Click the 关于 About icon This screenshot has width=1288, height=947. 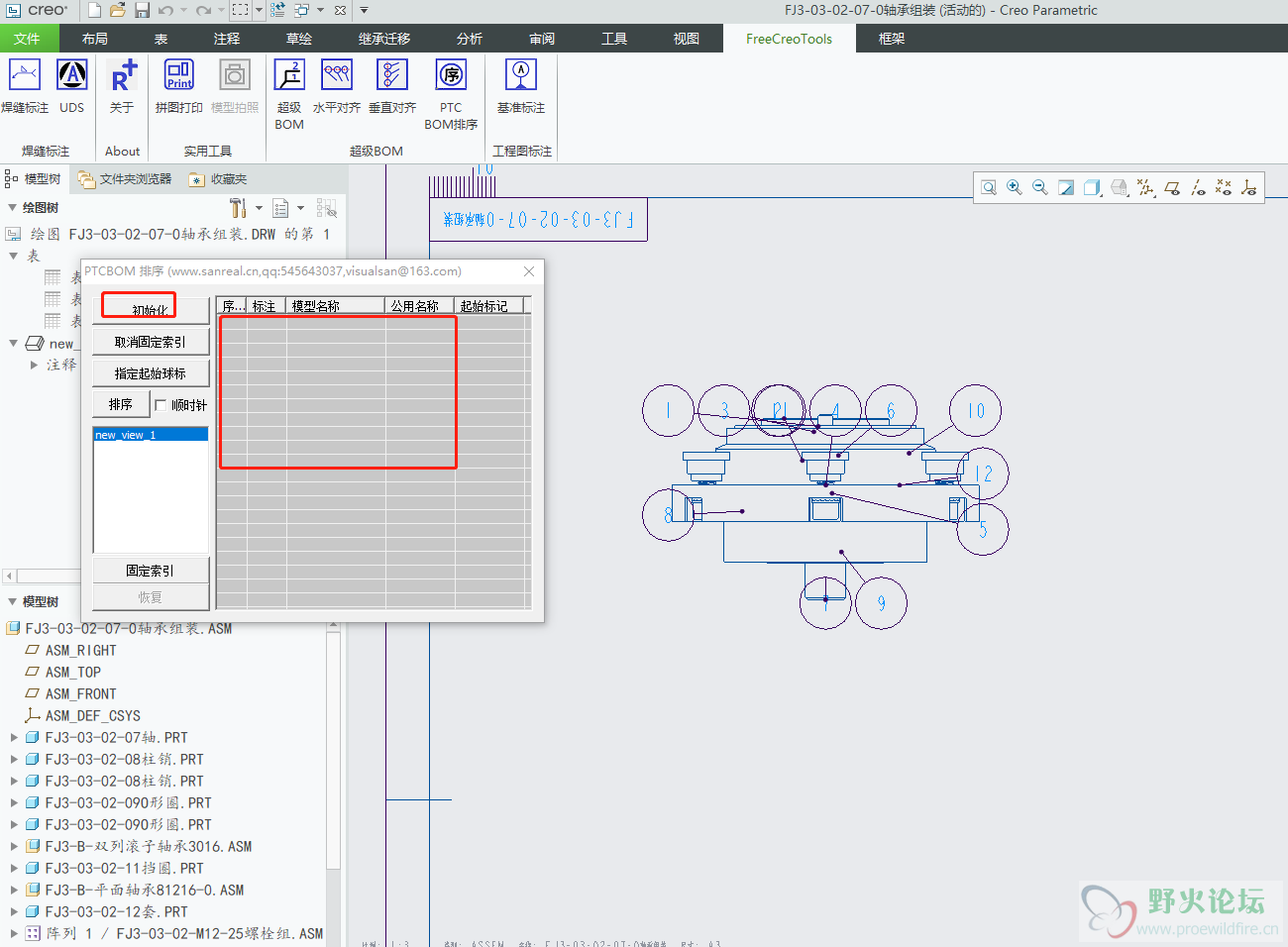click(x=122, y=75)
